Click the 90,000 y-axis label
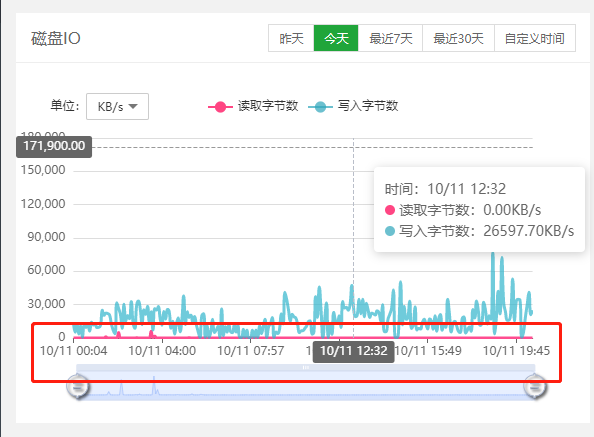 (46, 237)
